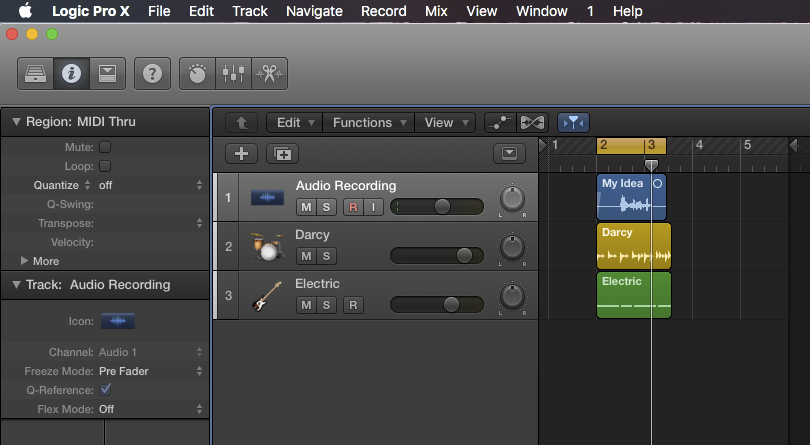Screen dimensions: 810x445
Task: Open the Mix menu
Action: point(436,11)
